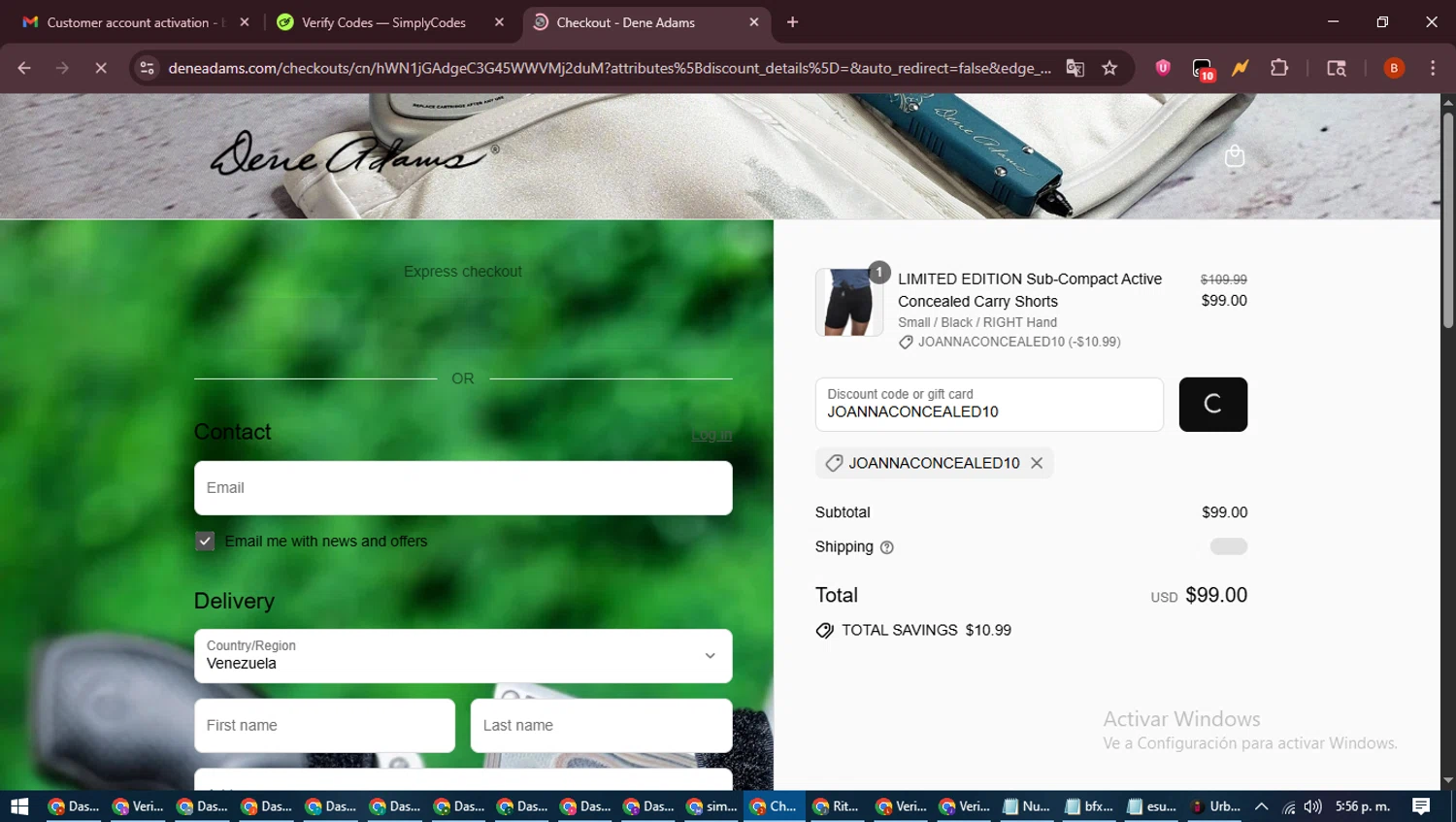Open the active Ch... Chrome taskbar item
This screenshot has height=822, width=1456.
[x=774, y=806]
